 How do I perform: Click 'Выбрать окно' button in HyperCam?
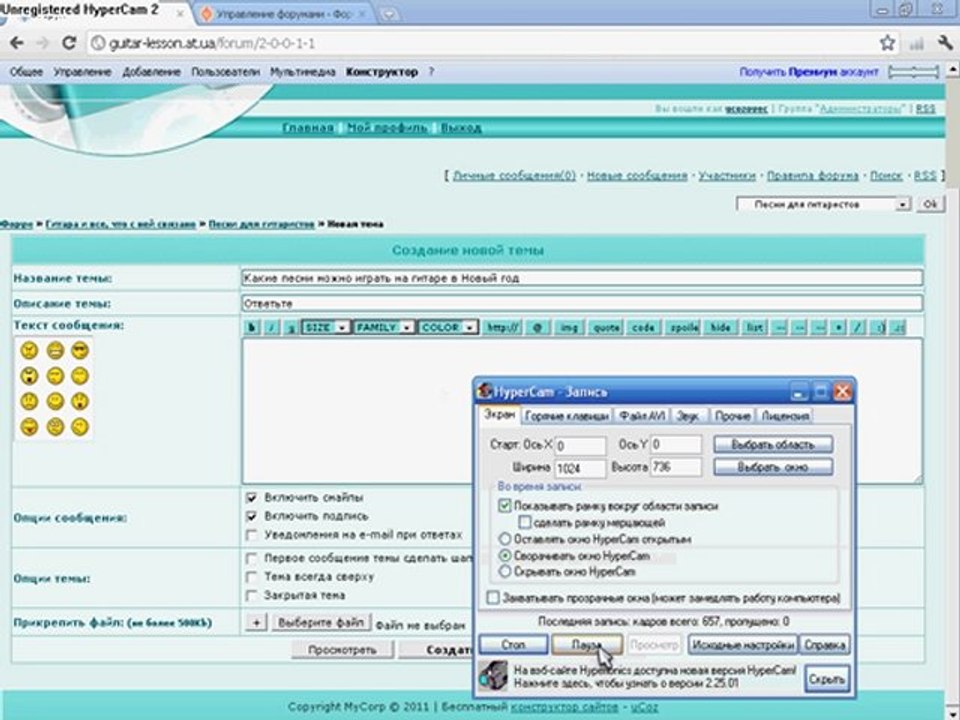click(x=773, y=467)
